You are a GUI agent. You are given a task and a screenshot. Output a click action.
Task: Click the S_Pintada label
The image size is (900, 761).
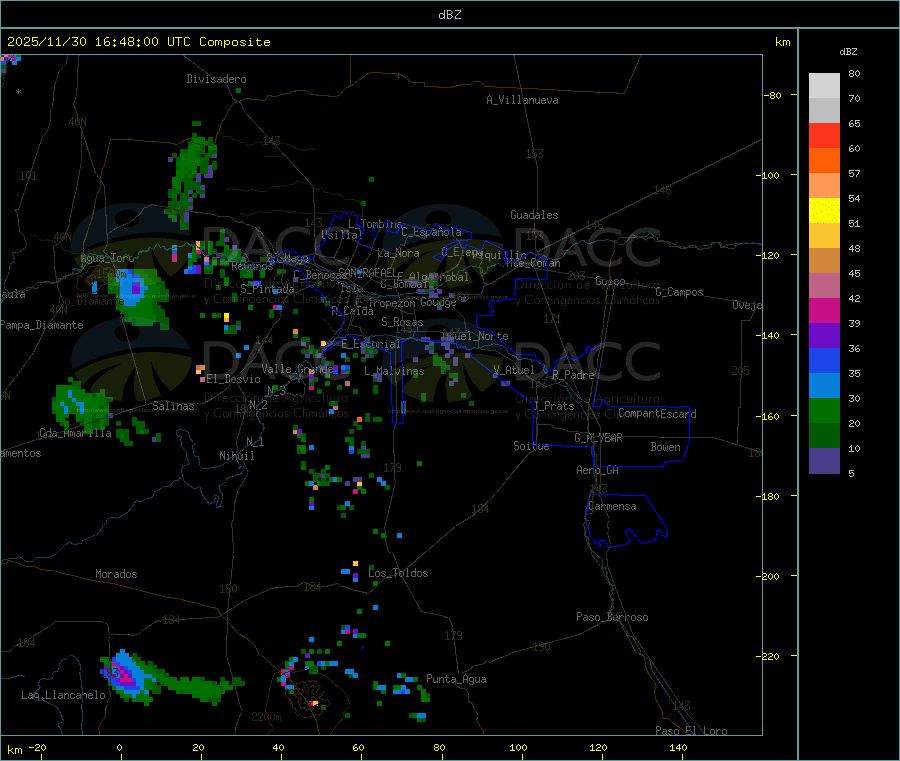click(267, 289)
